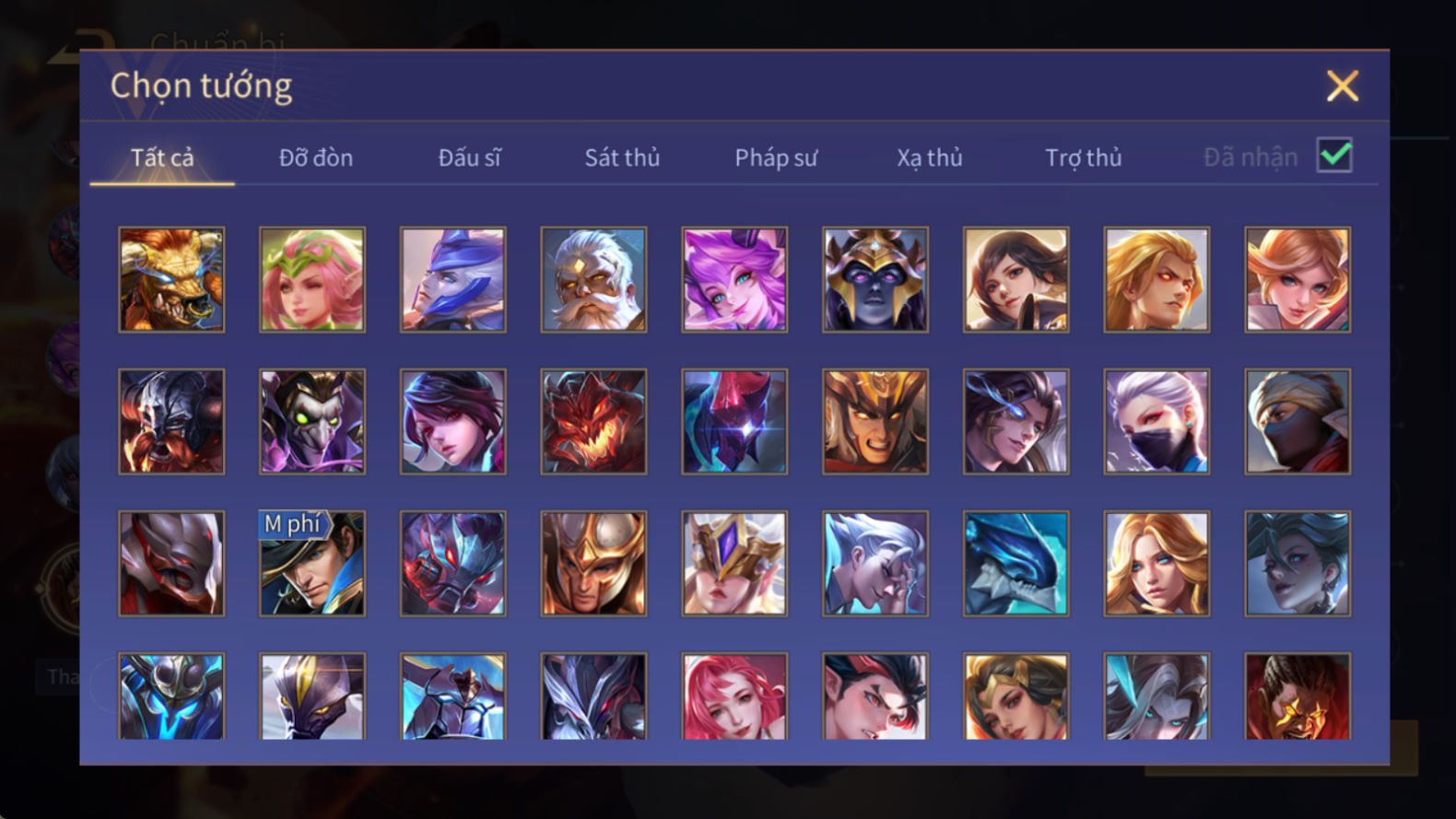Pick the pink-haired flower crown hero

[312, 280]
